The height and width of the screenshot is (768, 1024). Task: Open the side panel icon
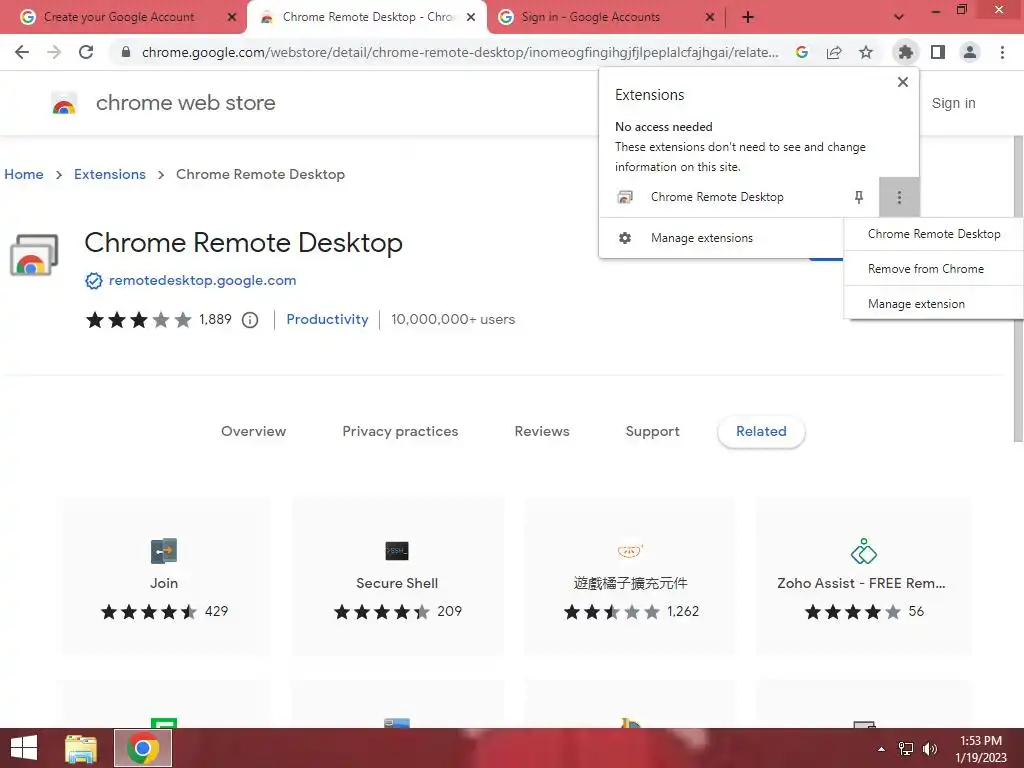[x=938, y=52]
